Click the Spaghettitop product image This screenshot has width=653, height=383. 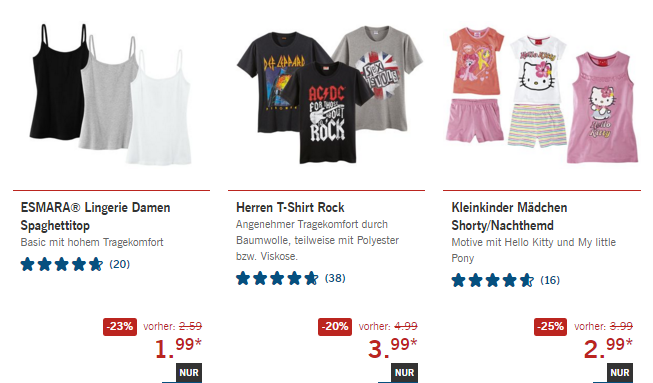point(111,95)
